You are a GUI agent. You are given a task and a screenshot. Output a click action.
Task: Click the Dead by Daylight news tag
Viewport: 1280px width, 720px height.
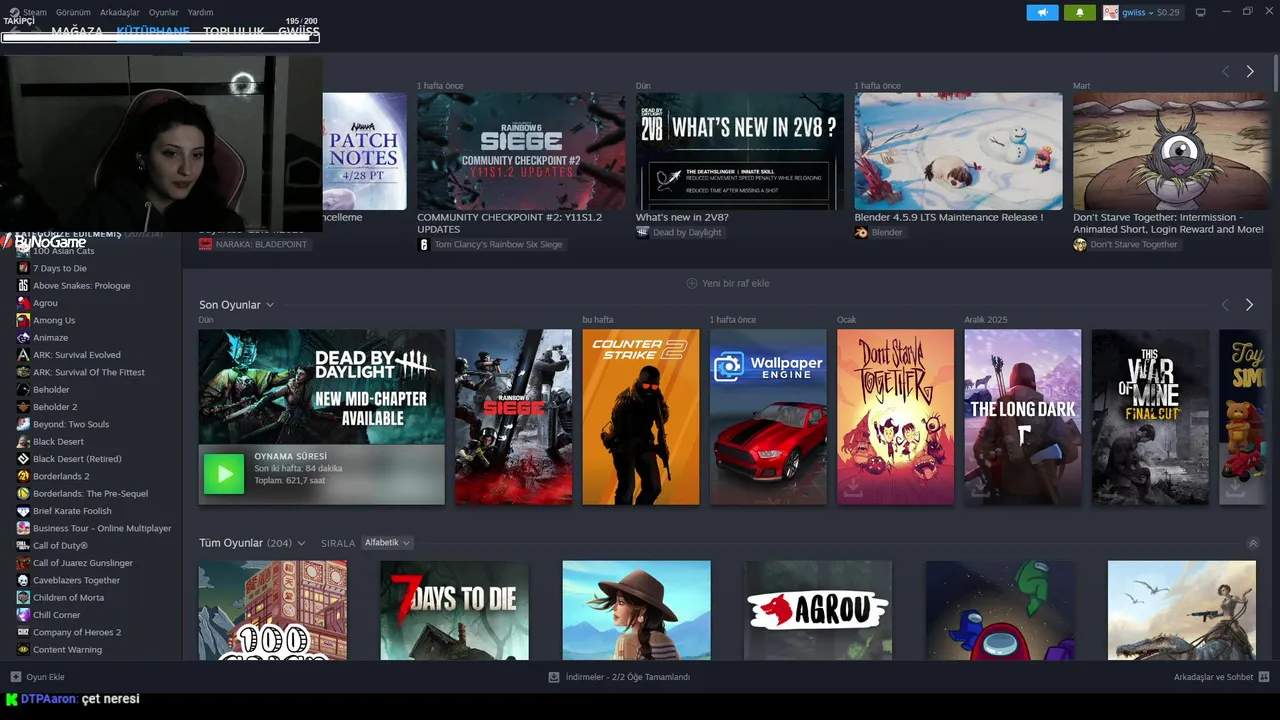coord(679,232)
